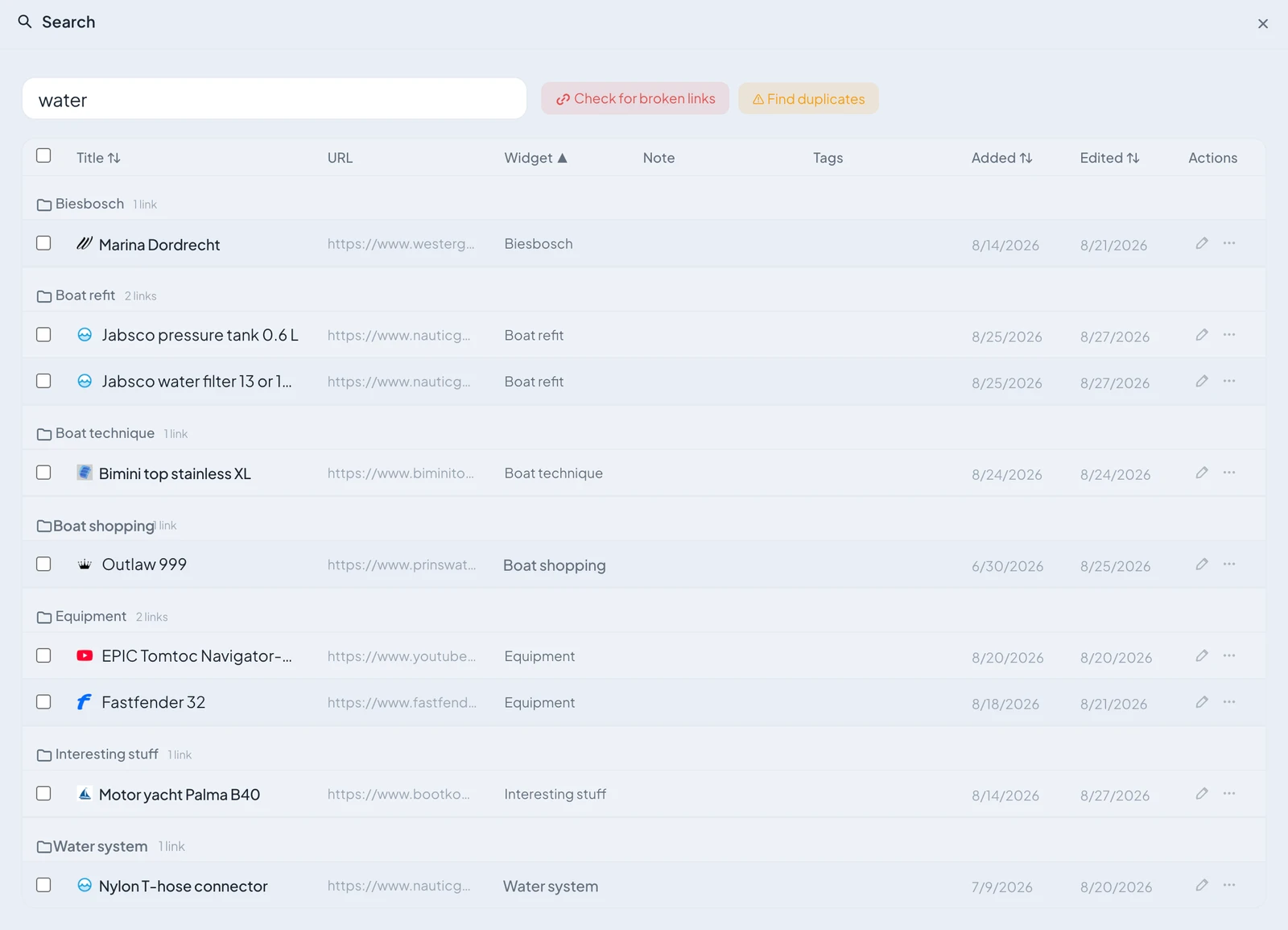The height and width of the screenshot is (930, 1288).
Task: Sort the table by Widget column
Action: (x=535, y=158)
